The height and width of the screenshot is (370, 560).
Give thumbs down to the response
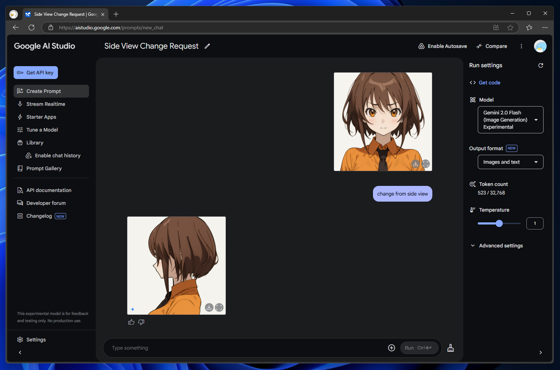pos(141,322)
